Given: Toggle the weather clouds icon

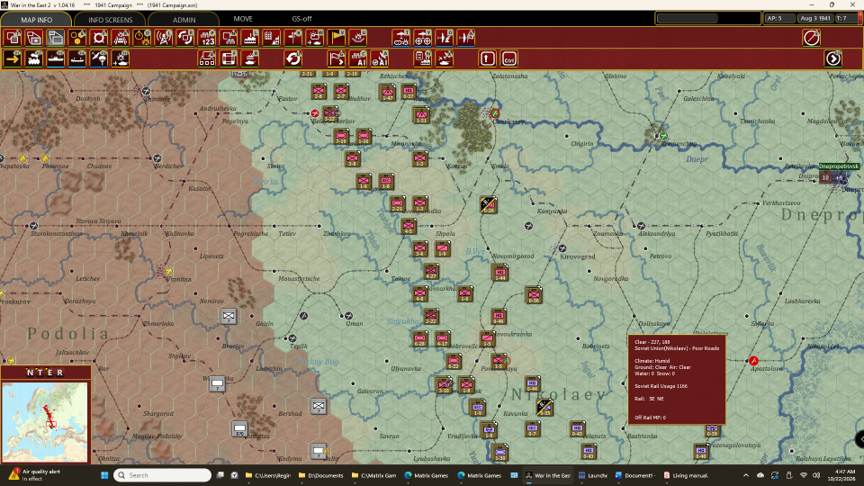Looking at the screenshot, I should 314,38.
